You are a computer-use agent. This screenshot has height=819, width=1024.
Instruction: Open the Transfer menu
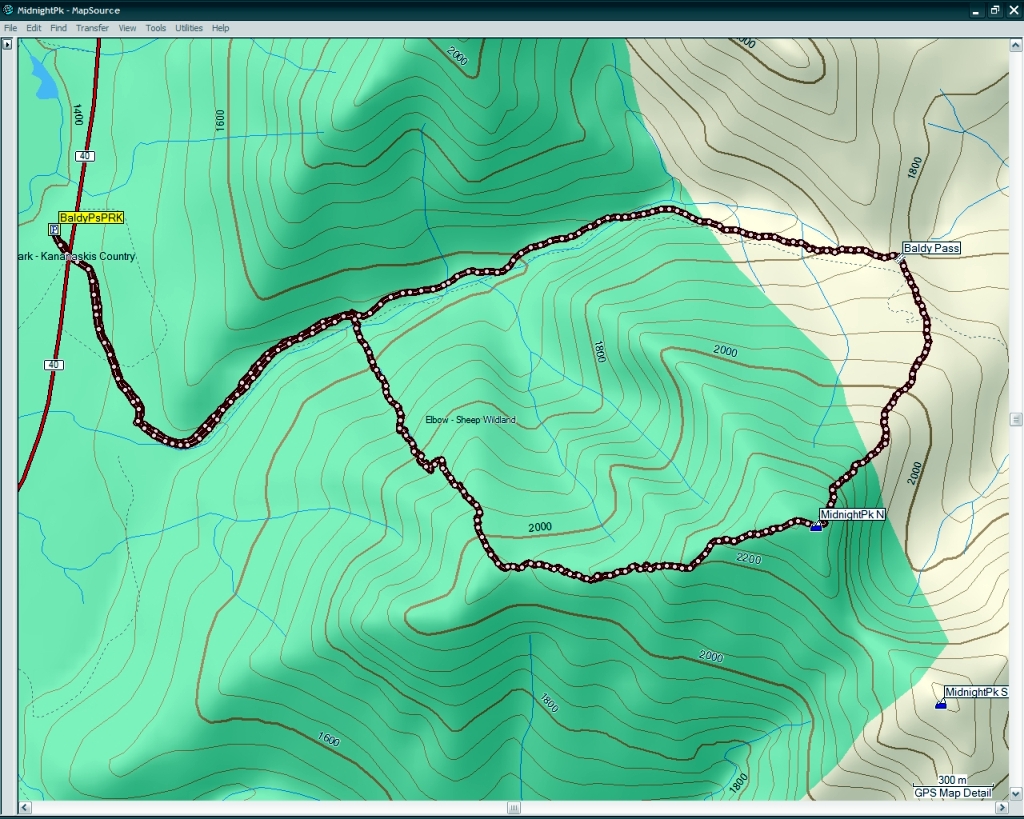[x=92, y=28]
